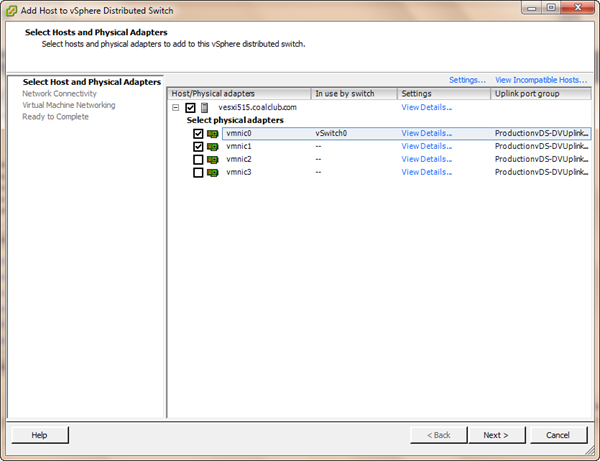Close the Add Host dialog window
Viewport: 600px width, 461px height.
pyautogui.click(x=578, y=8)
